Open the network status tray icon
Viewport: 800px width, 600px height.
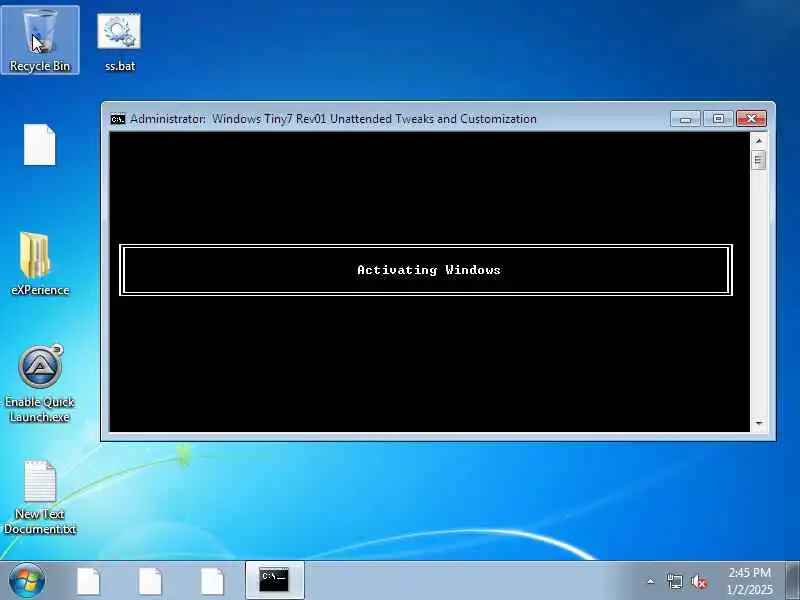pos(674,581)
